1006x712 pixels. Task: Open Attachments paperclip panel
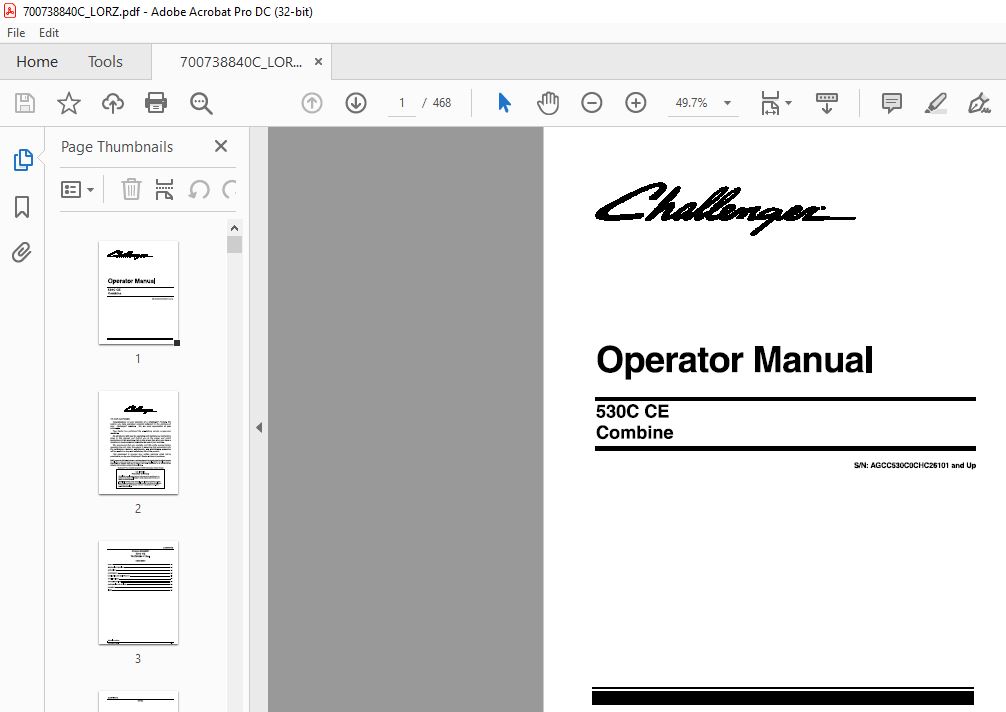click(22, 252)
